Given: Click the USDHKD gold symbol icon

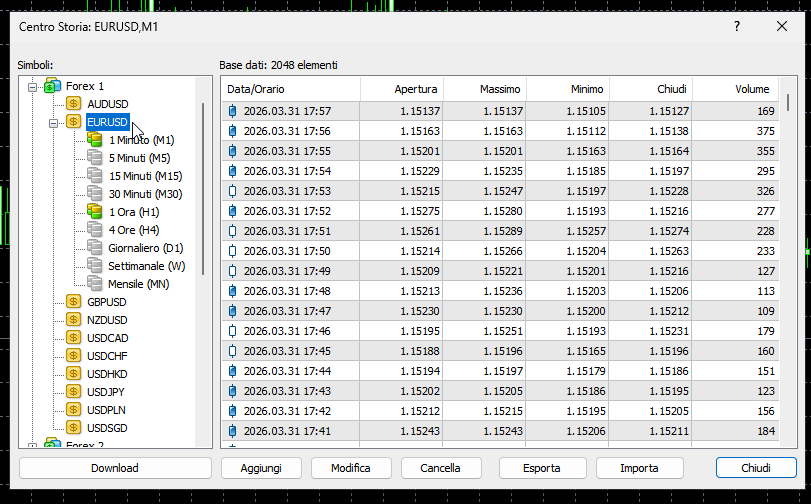Looking at the screenshot, I should 73,374.
